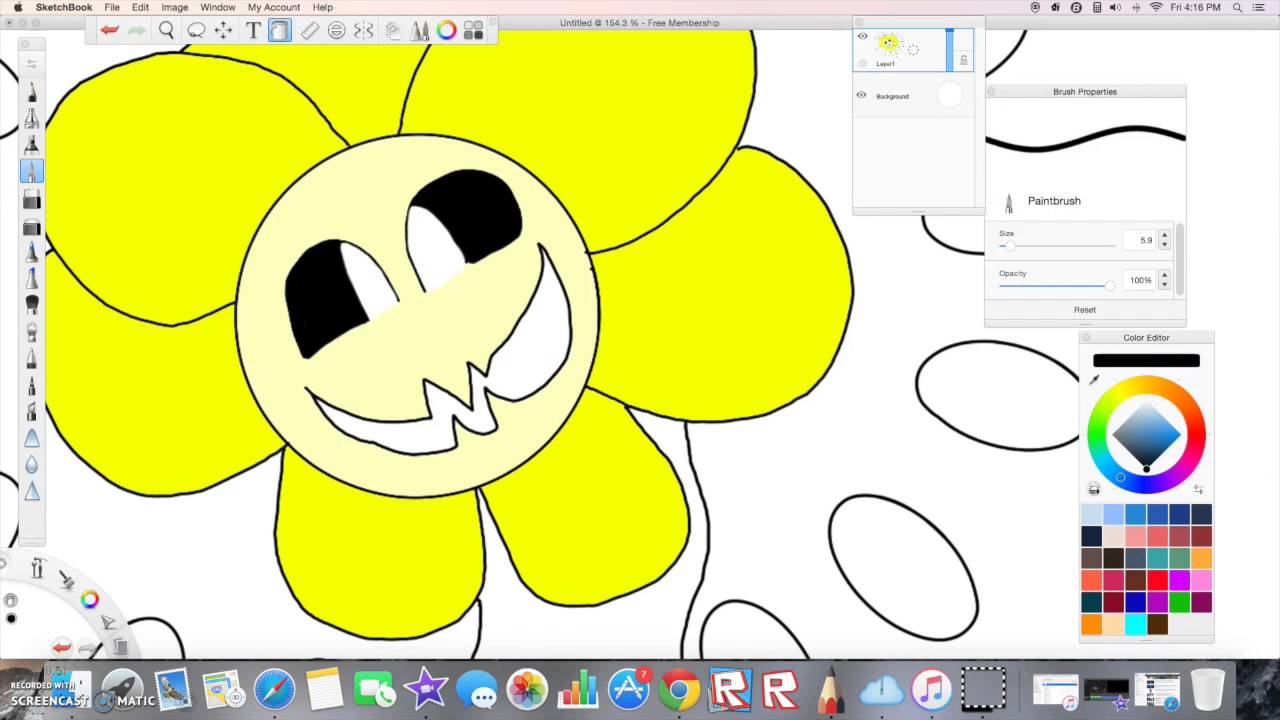
Task: Click the black current color bar
Action: click(x=1146, y=360)
